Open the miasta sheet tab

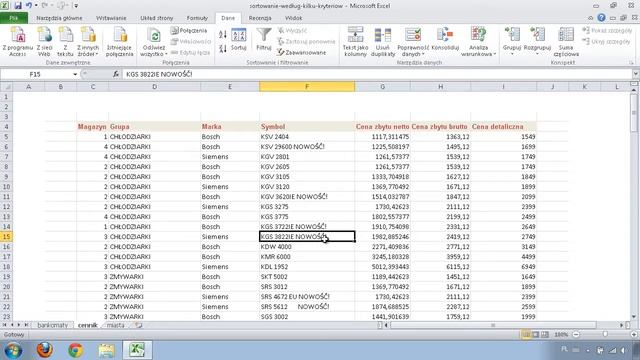(116, 325)
